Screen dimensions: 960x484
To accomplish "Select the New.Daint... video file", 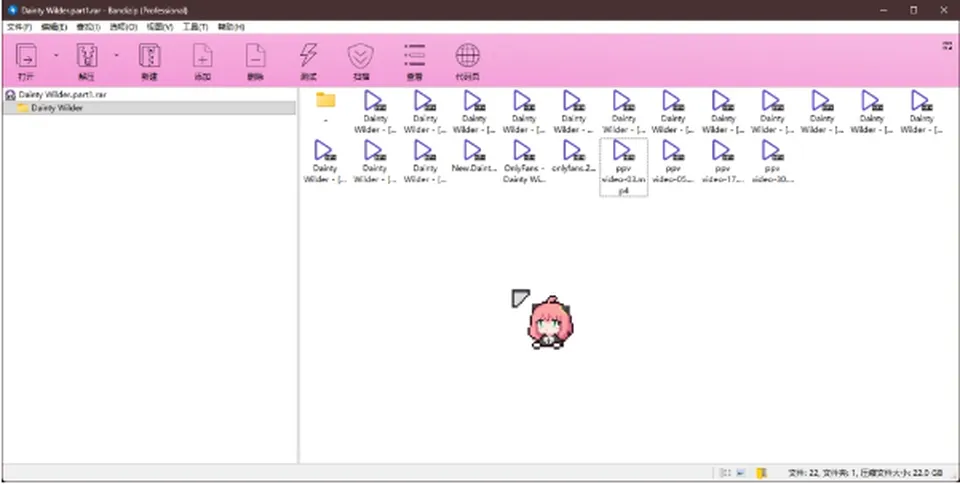I will click(474, 156).
